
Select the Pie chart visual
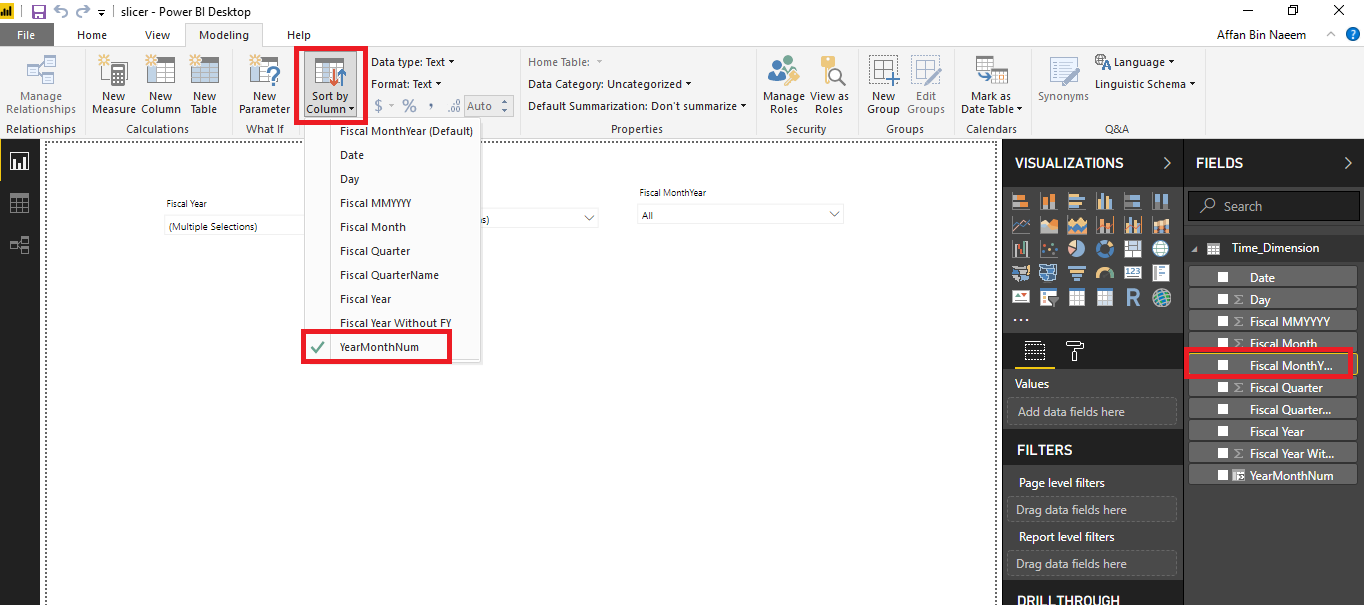coord(1077,249)
